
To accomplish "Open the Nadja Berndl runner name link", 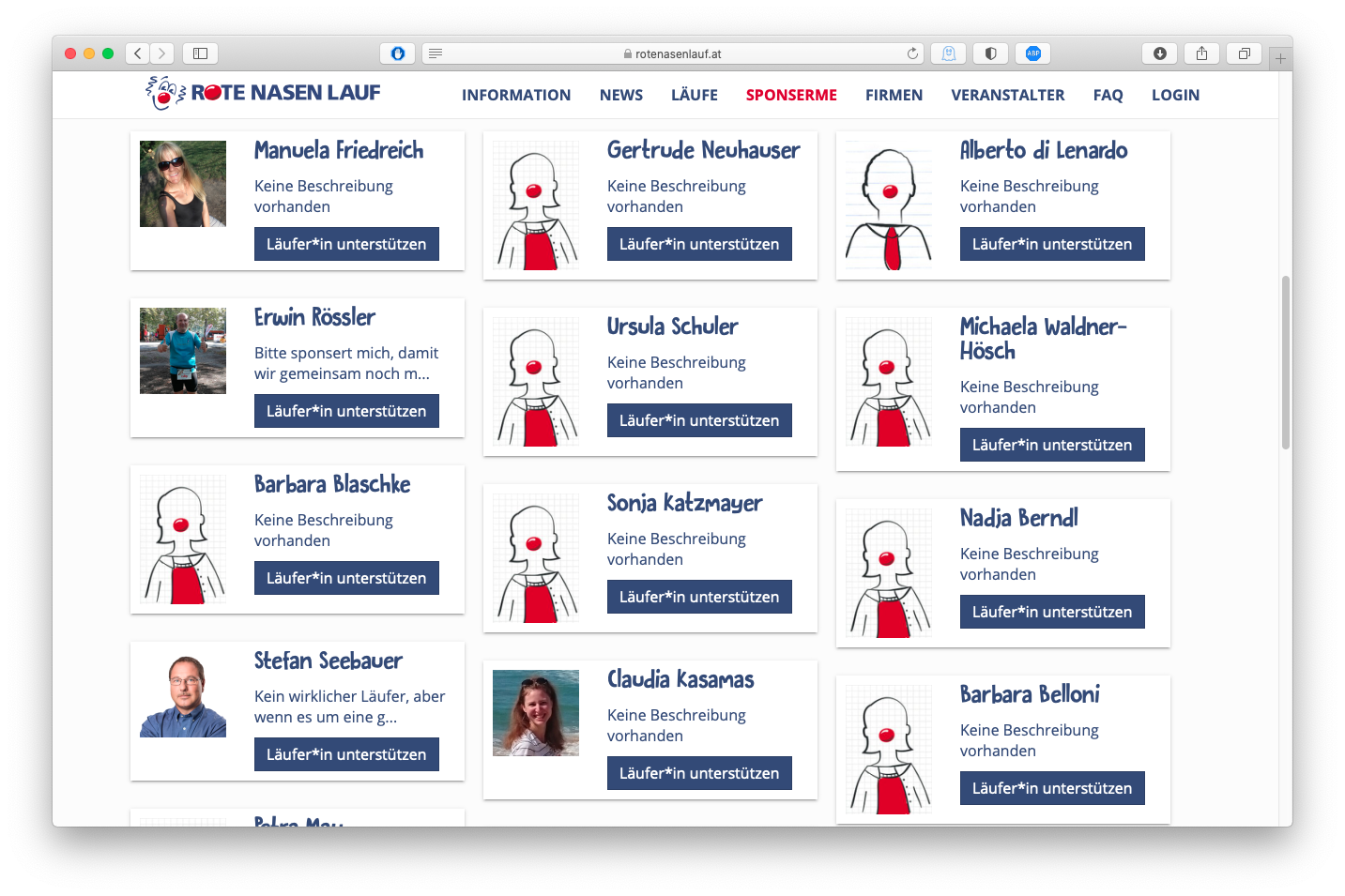I will [1018, 518].
